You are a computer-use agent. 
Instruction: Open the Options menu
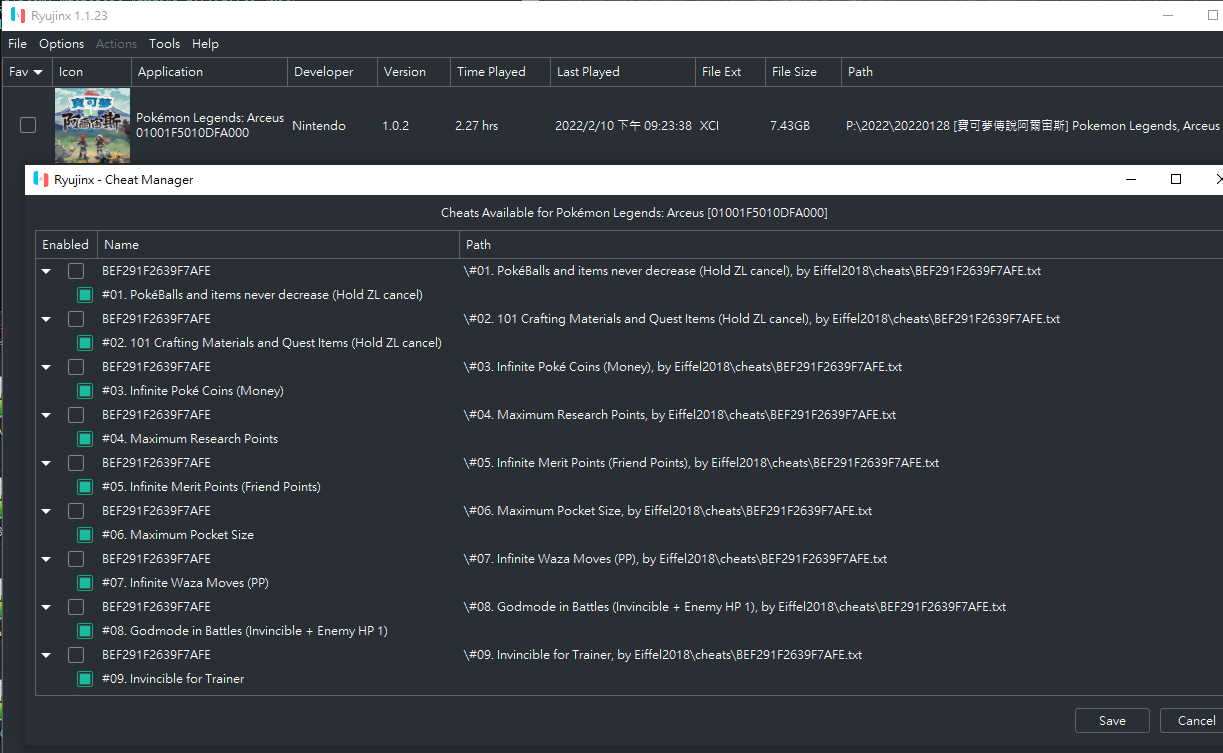click(x=62, y=44)
